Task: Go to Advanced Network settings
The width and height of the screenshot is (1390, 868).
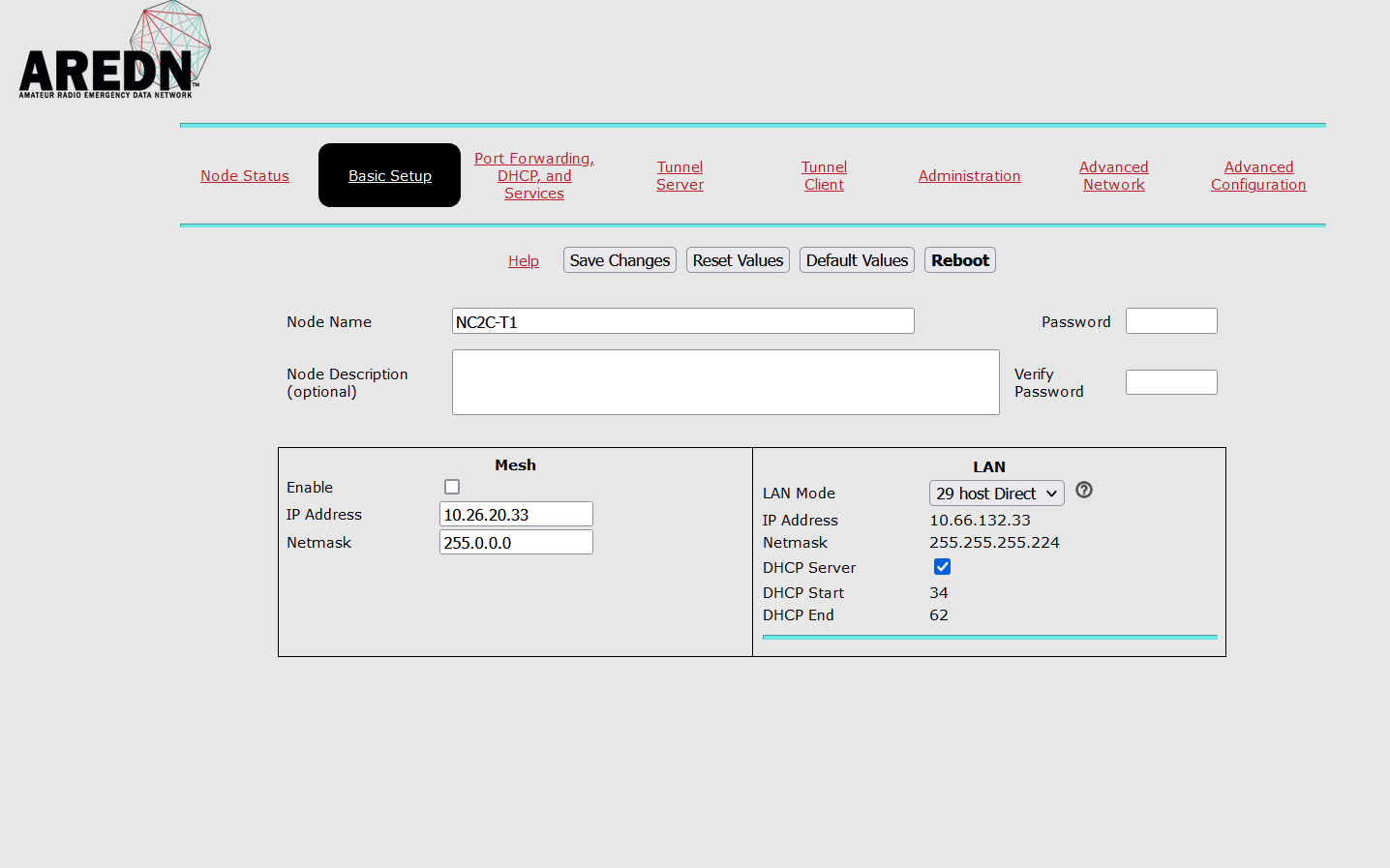Action: point(1113,175)
